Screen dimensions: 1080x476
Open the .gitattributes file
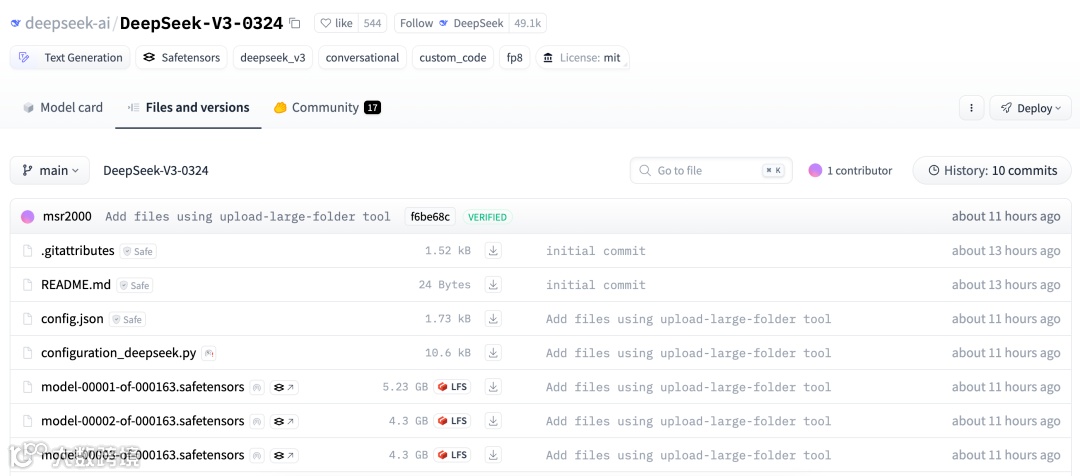tap(78, 251)
